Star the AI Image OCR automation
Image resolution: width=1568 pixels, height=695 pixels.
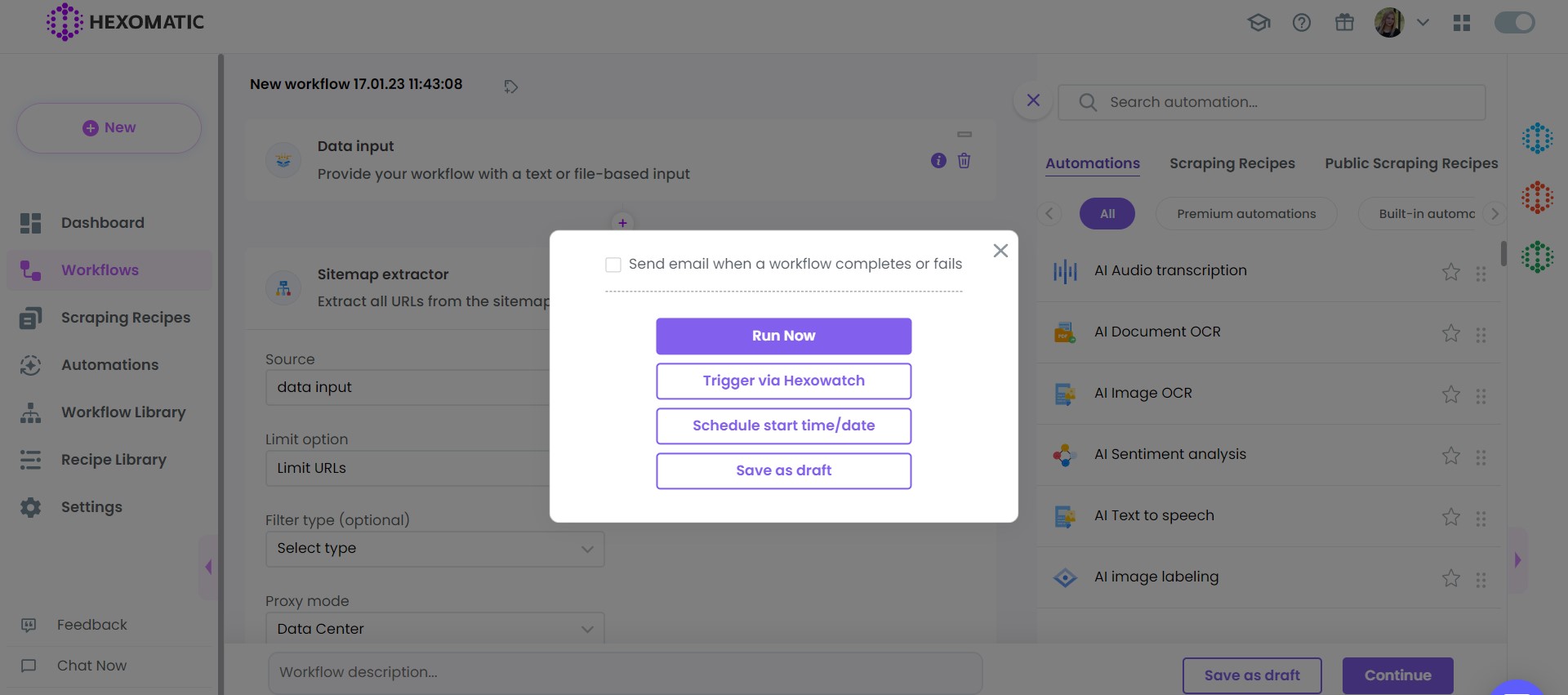(x=1450, y=394)
